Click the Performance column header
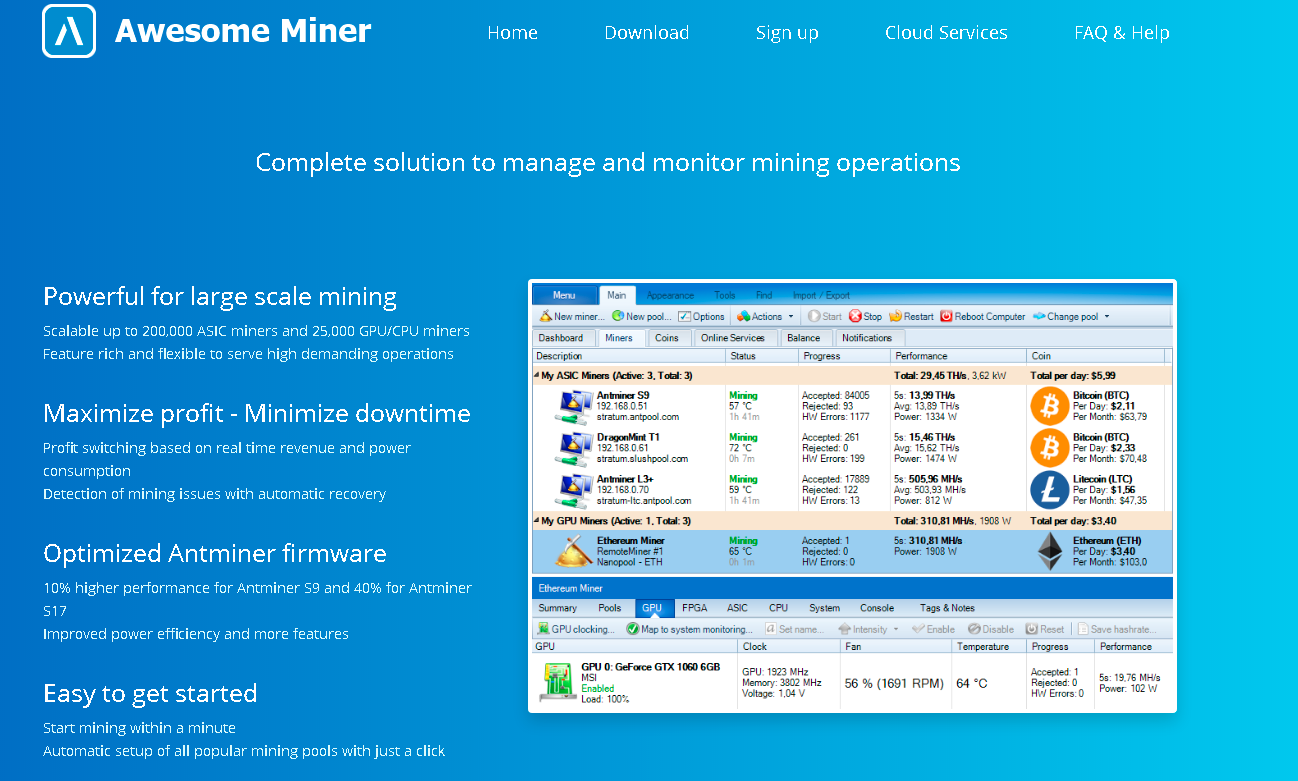Viewport: 1298px width, 781px height. click(x=958, y=356)
